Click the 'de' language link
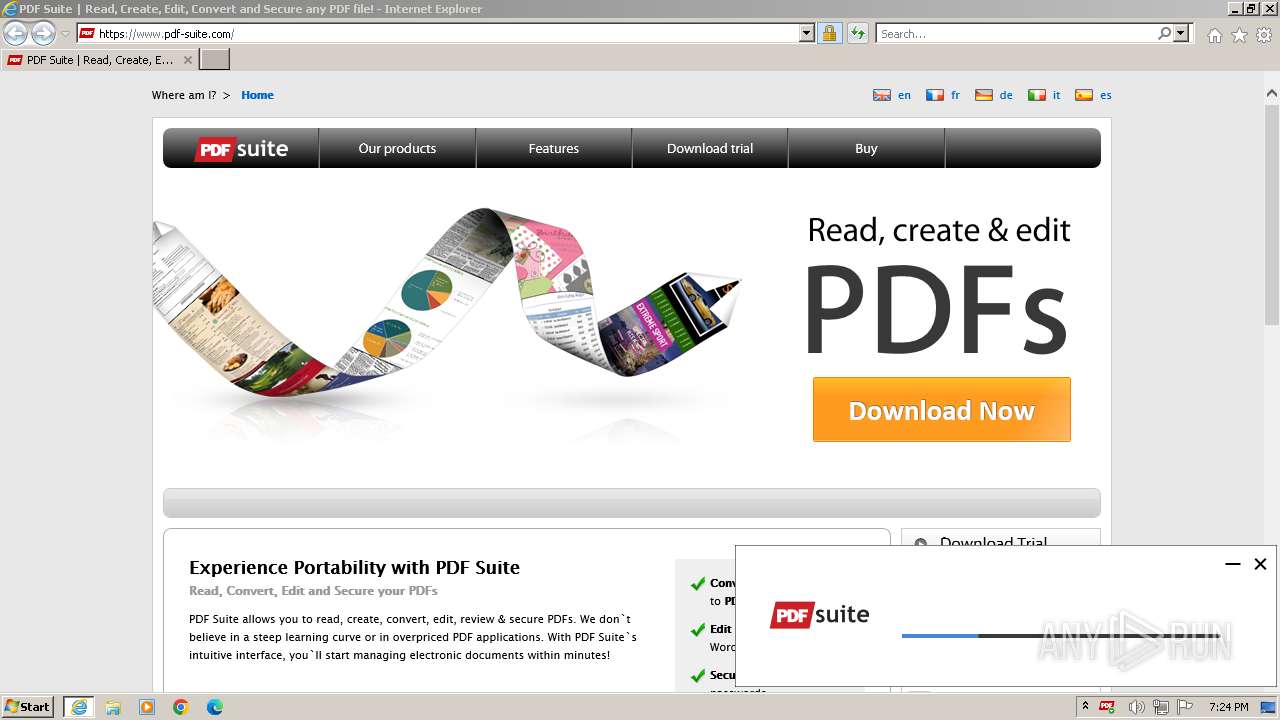1280x720 pixels. [1006, 95]
